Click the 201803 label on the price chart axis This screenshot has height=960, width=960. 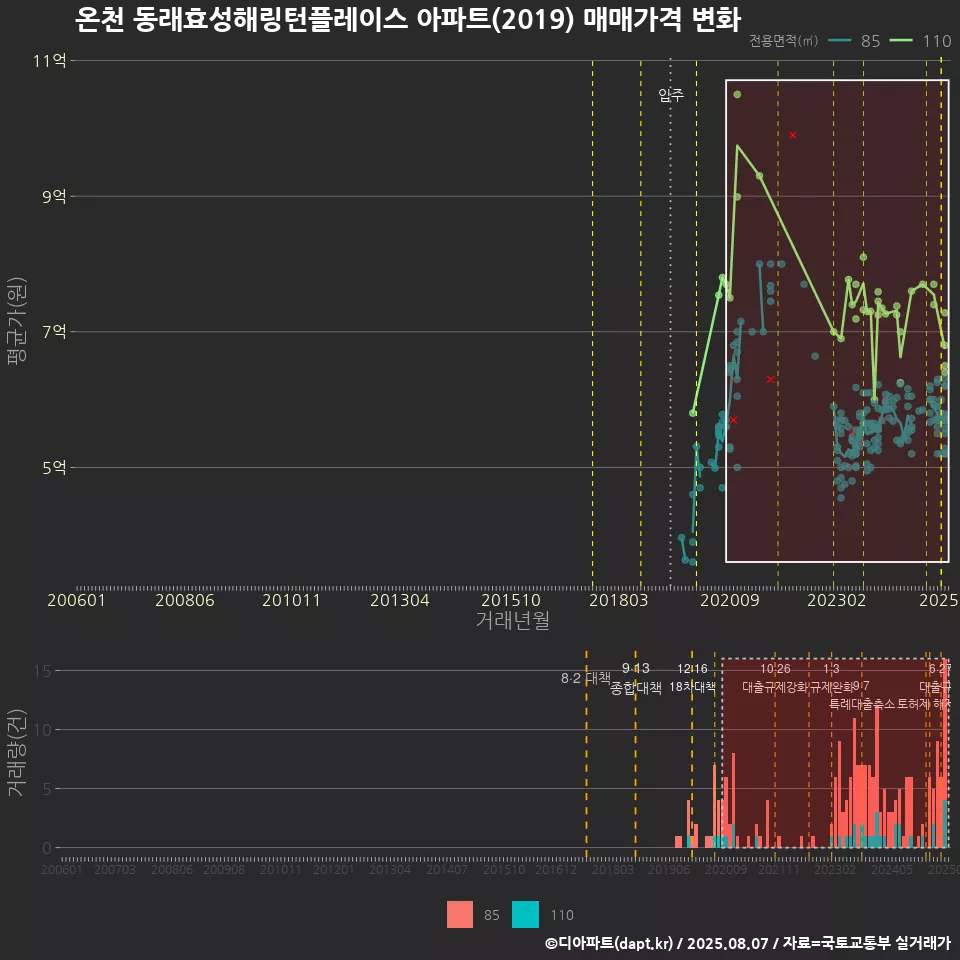click(618, 600)
